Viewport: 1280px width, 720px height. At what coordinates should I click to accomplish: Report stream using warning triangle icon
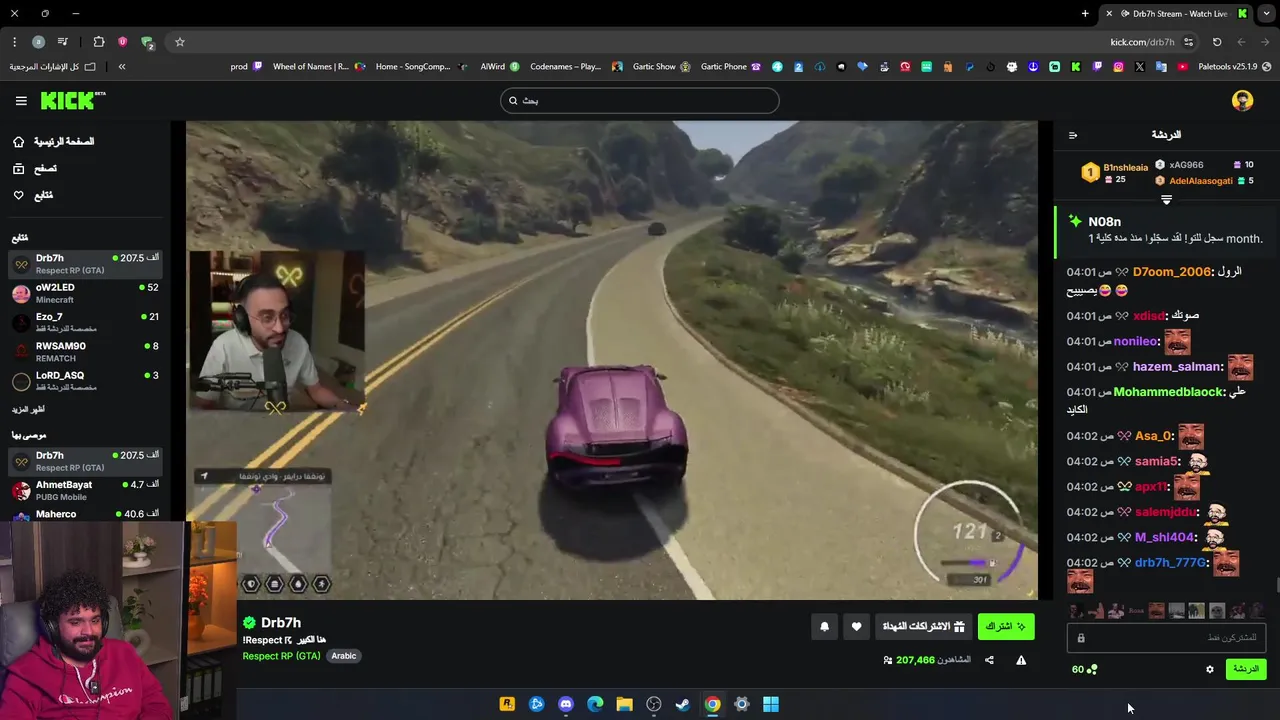coord(1021,660)
